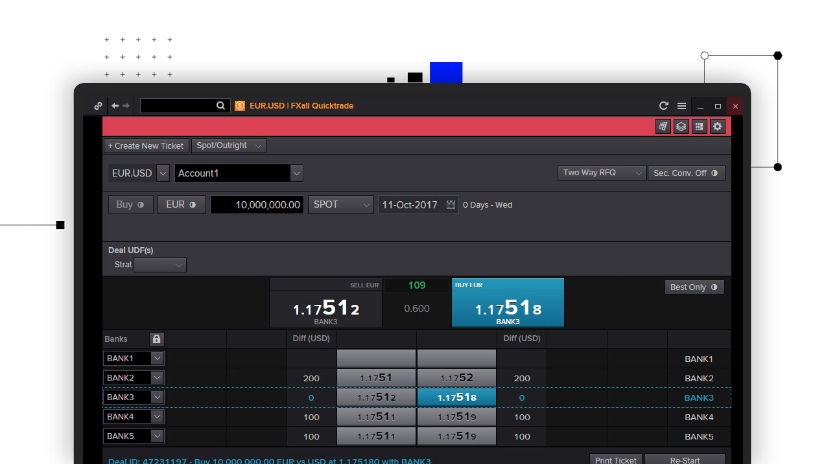Click the magnifier search icon
Screen dimensions: 825x464
[x=220, y=106]
